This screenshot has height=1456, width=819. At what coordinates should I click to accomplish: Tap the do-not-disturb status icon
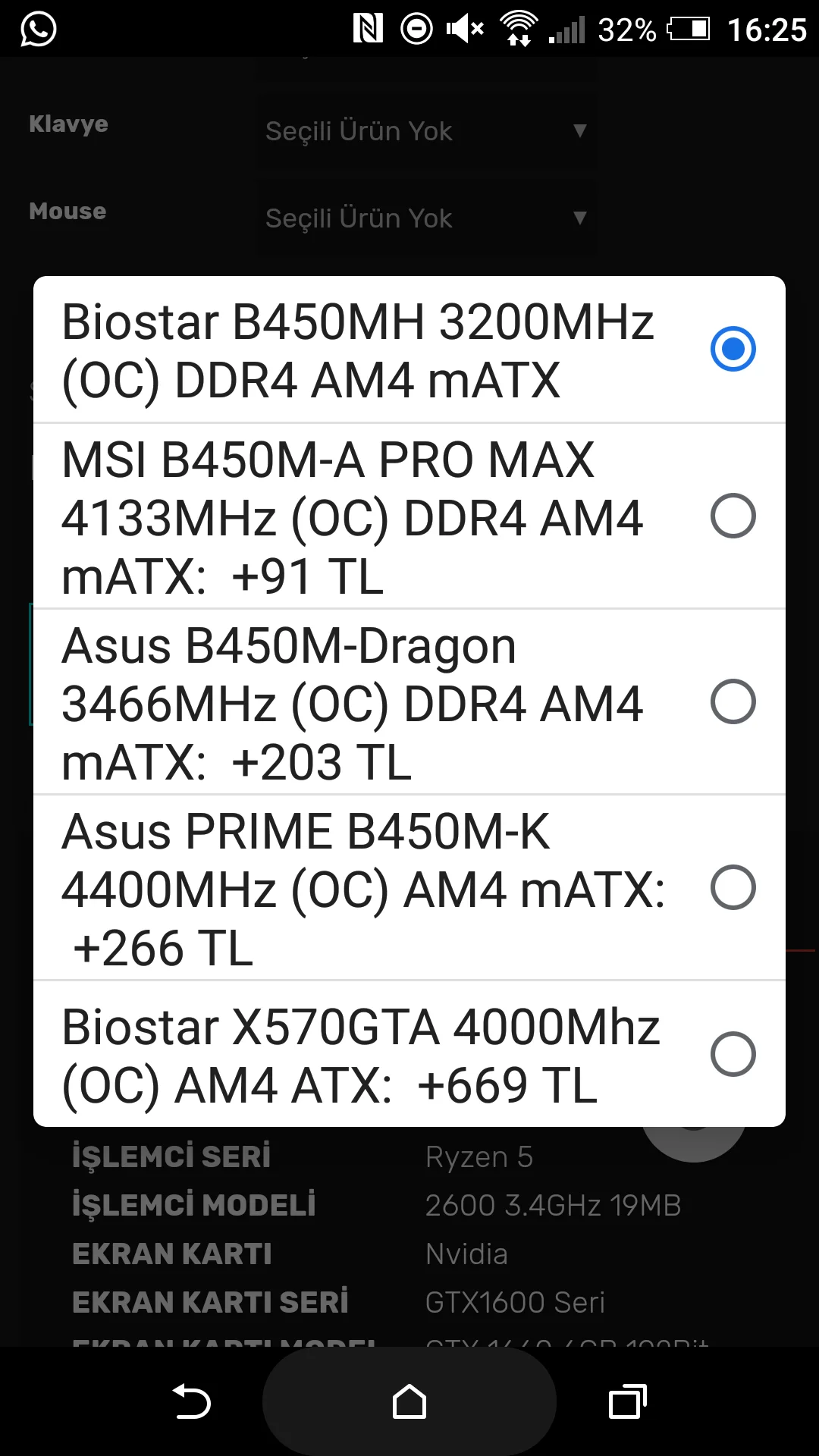click(x=416, y=30)
